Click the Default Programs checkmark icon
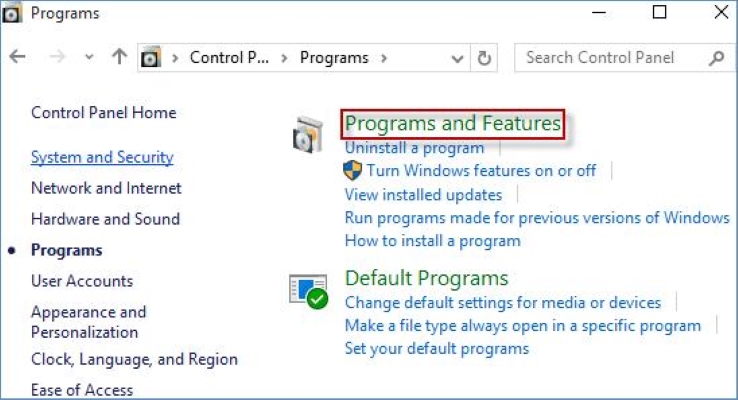This screenshot has width=738, height=400. click(x=307, y=290)
